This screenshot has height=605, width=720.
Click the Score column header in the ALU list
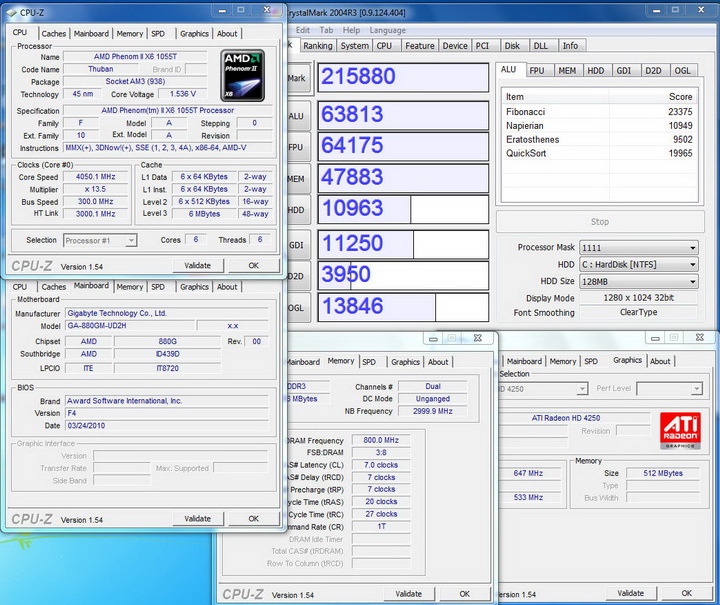680,97
